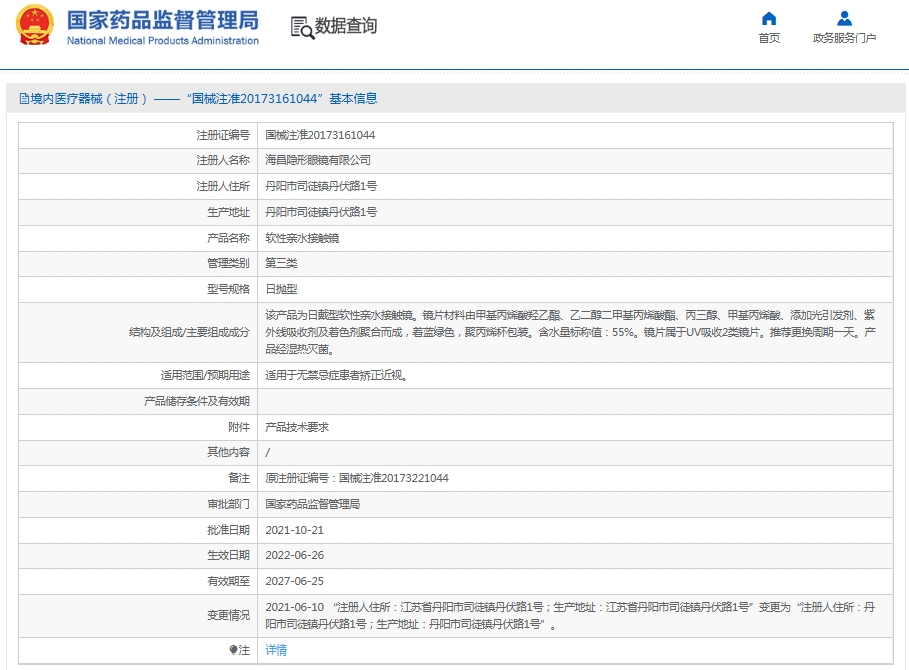
Task: Select the 原注册证编号：国械注准20173221044 remark
Action: [357, 478]
